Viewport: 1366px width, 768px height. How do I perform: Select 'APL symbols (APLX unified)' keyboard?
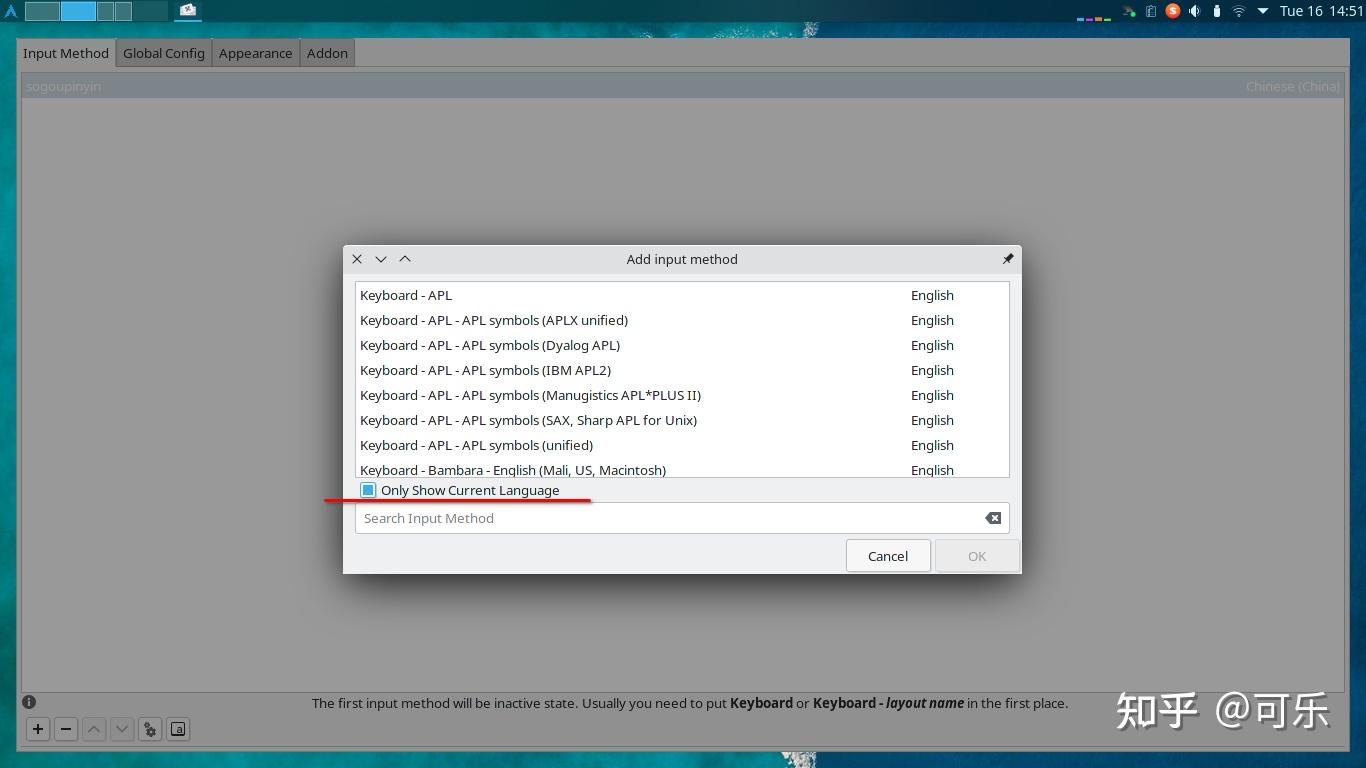(682, 320)
